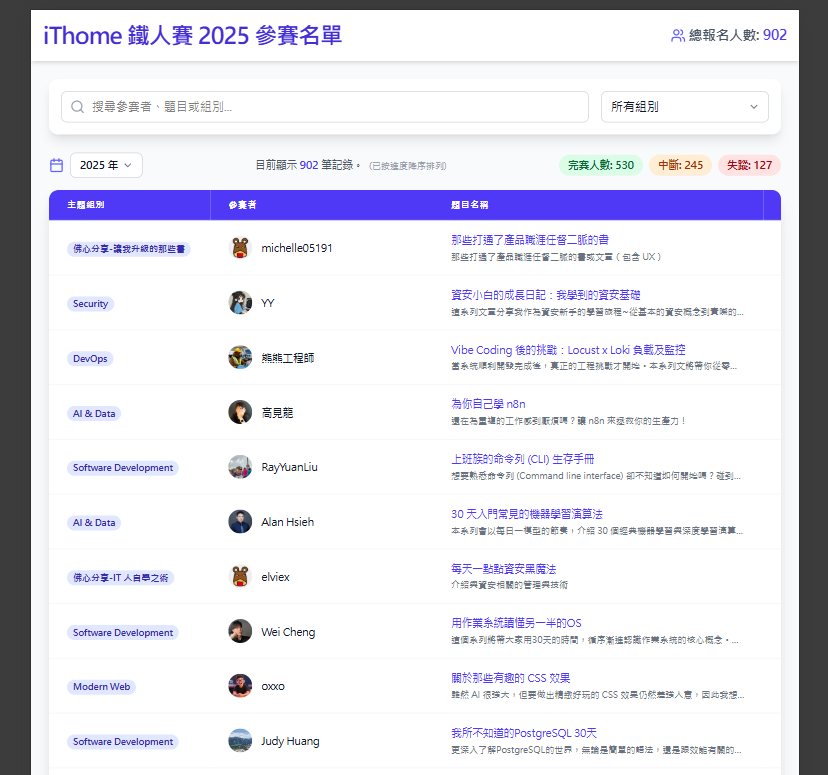The height and width of the screenshot is (775, 828).
Task: Click oxxo's avatar image
Action: click(x=240, y=686)
